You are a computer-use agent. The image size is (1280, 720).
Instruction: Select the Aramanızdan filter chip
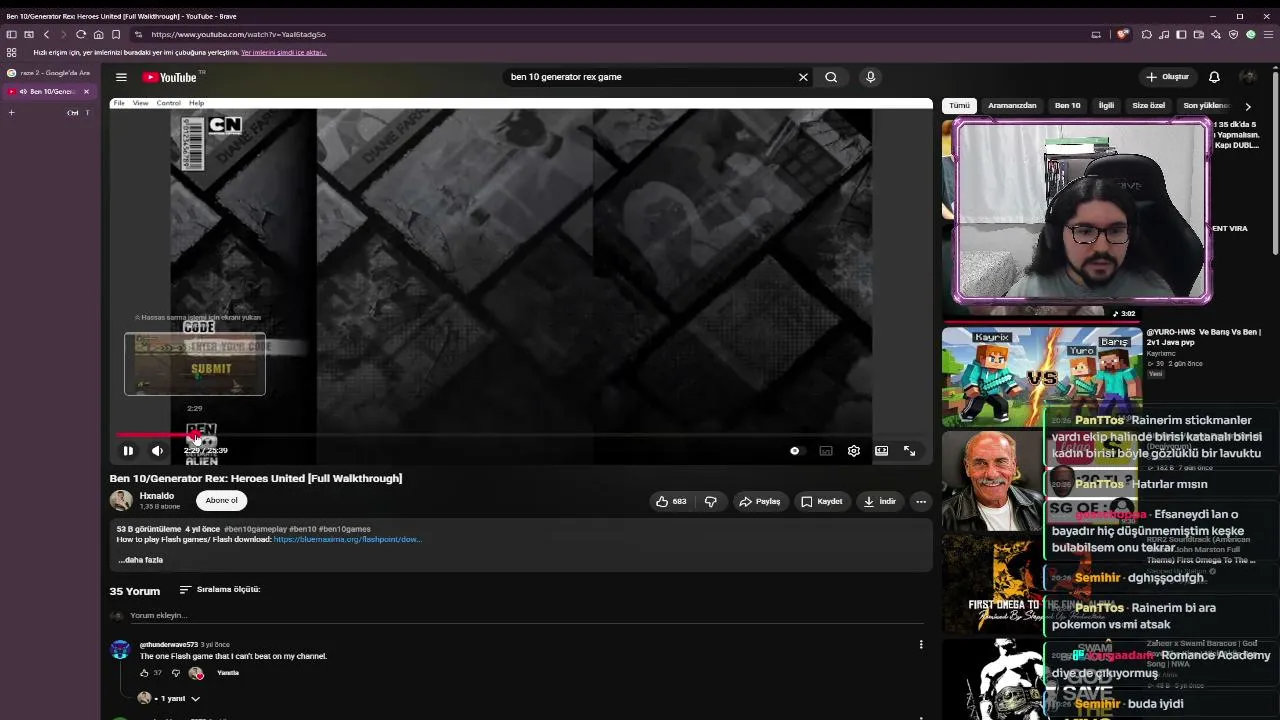click(x=1012, y=105)
